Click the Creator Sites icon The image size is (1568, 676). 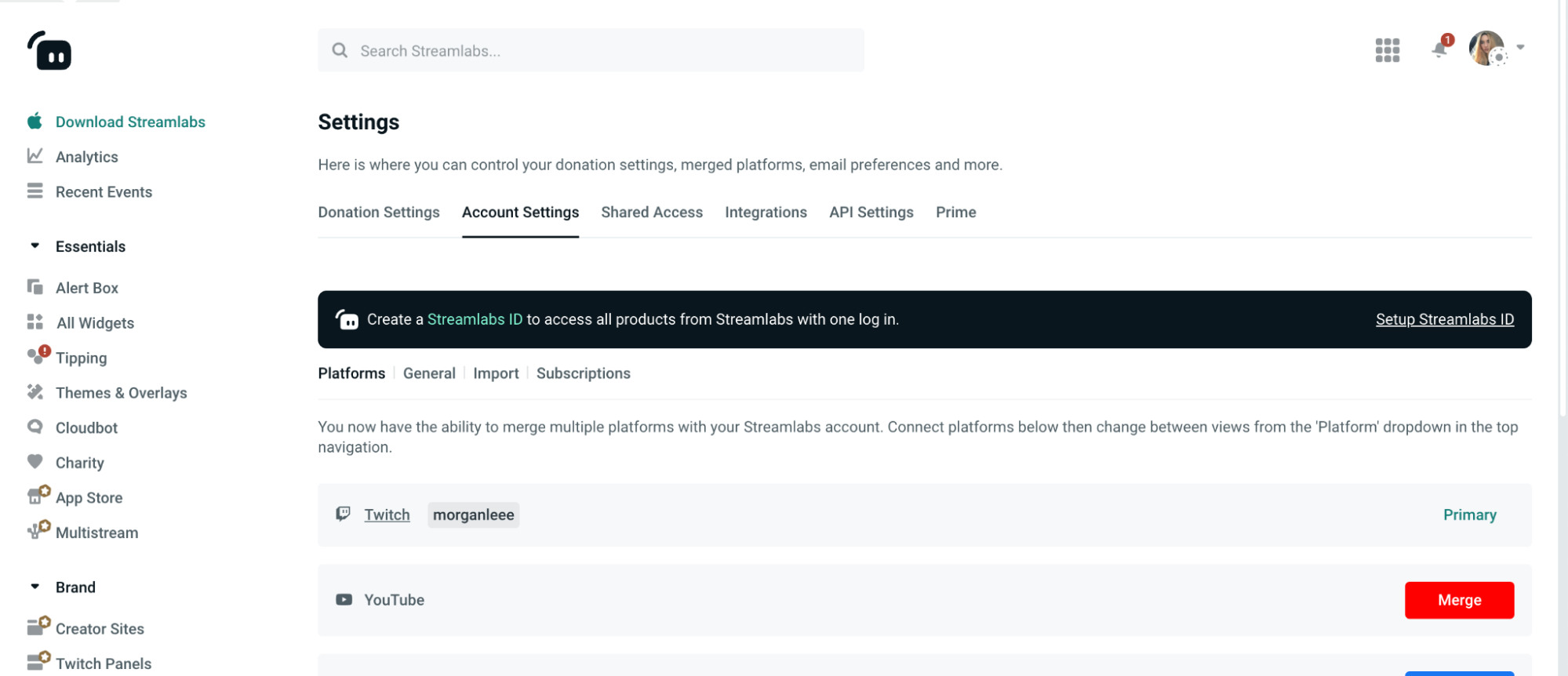[x=38, y=626]
